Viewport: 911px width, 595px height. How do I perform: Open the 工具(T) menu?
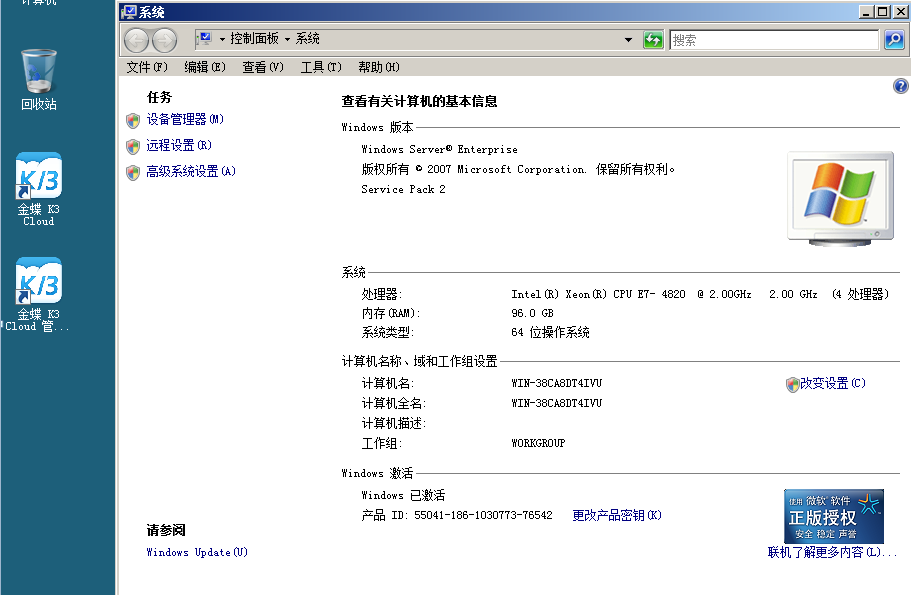pos(321,67)
